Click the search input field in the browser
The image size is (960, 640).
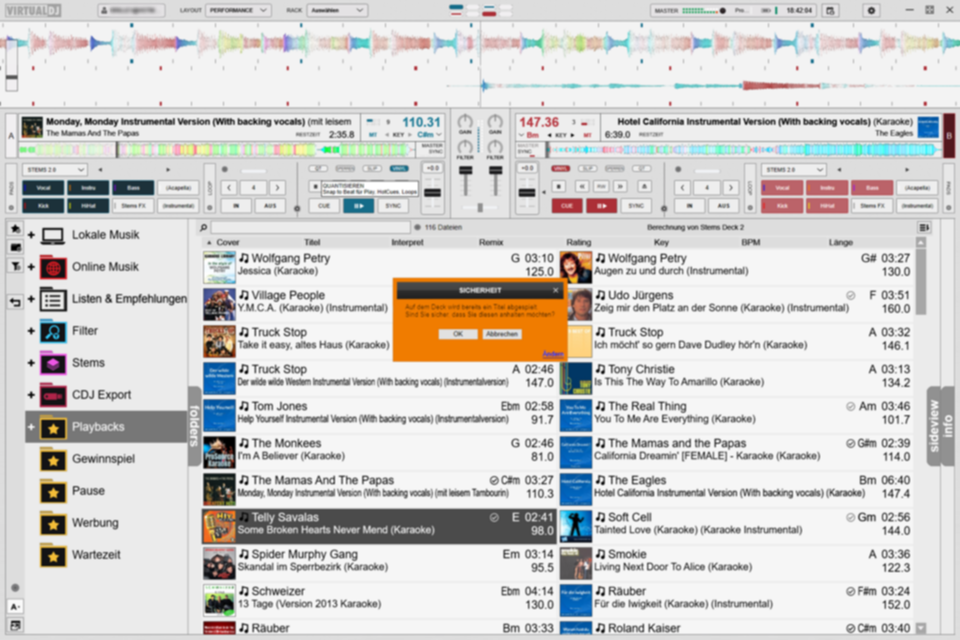point(310,227)
